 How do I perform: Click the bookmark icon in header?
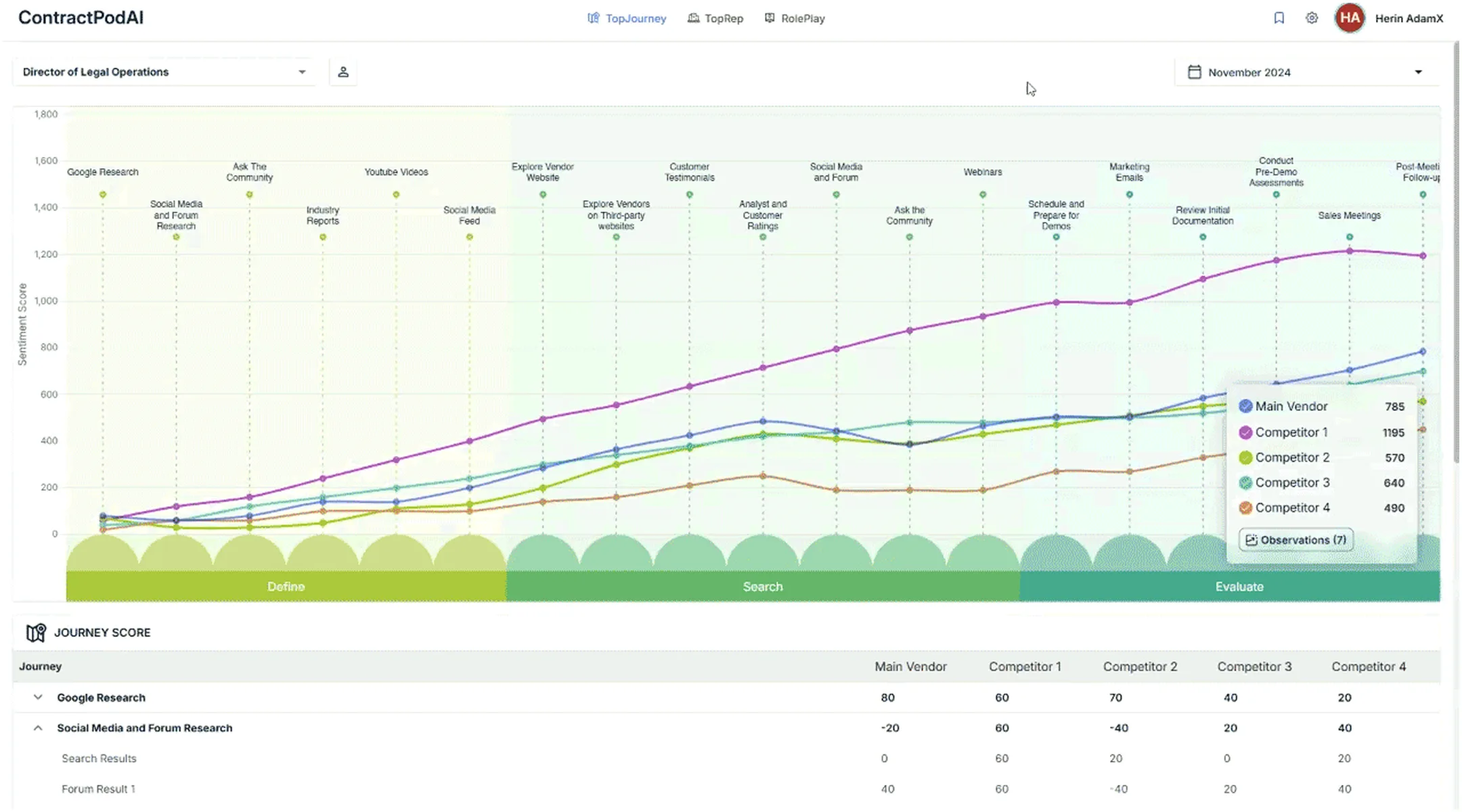pos(1279,18)
